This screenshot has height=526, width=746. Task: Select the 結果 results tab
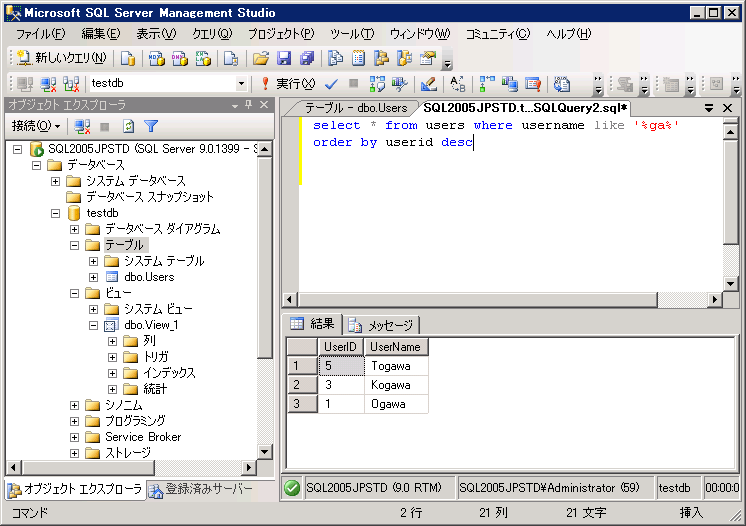[x=313, y=324]
